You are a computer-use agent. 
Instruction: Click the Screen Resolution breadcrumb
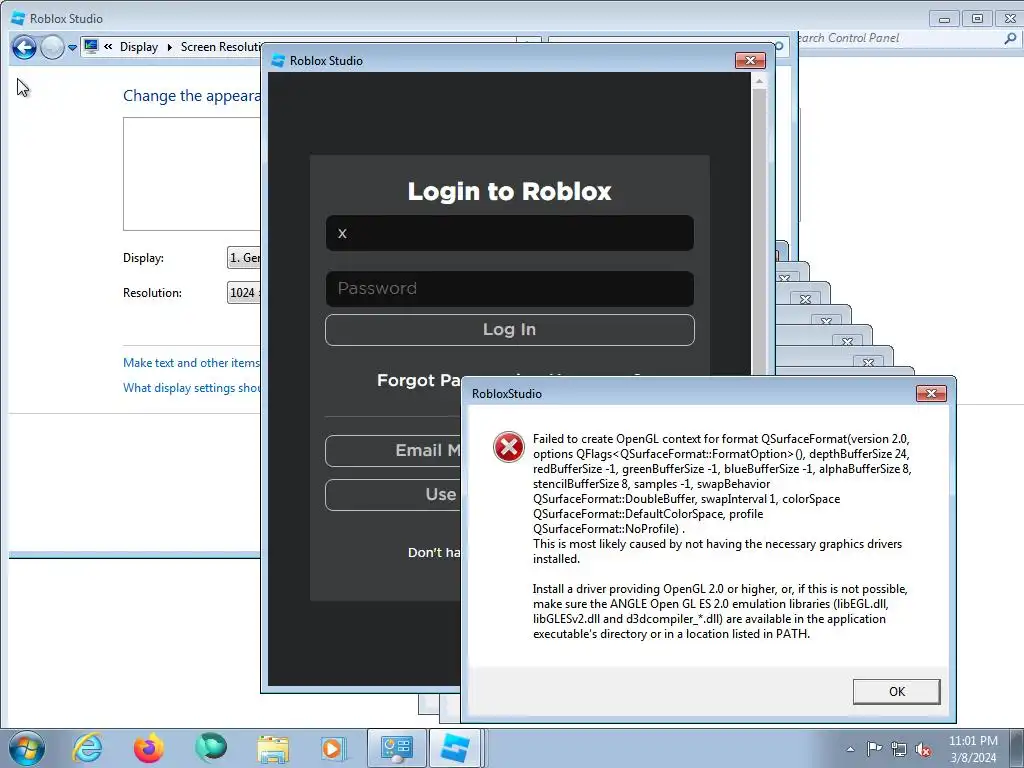[220, 47]
